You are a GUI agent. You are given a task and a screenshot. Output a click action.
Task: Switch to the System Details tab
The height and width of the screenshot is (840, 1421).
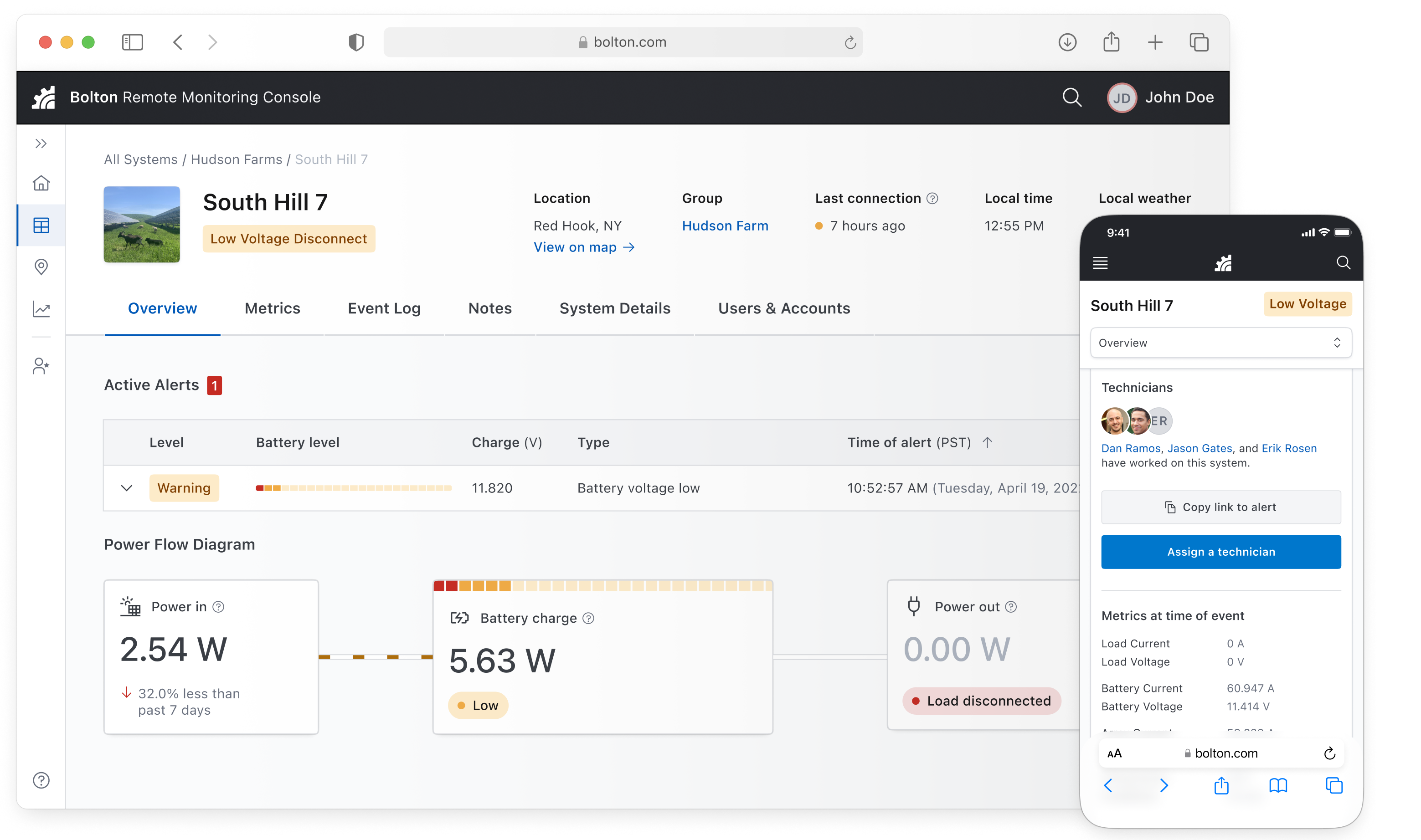[x=615, y=308]
